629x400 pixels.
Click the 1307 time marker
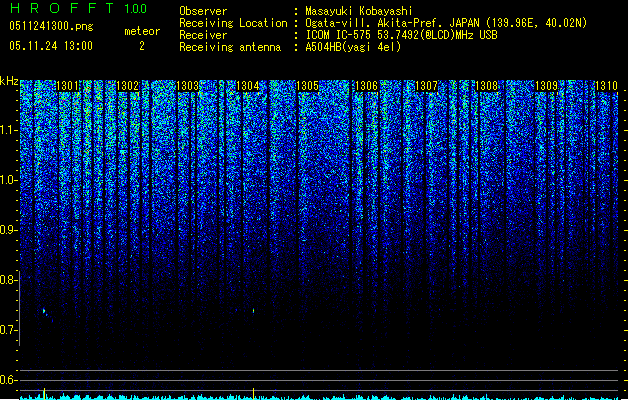[426, 86]
